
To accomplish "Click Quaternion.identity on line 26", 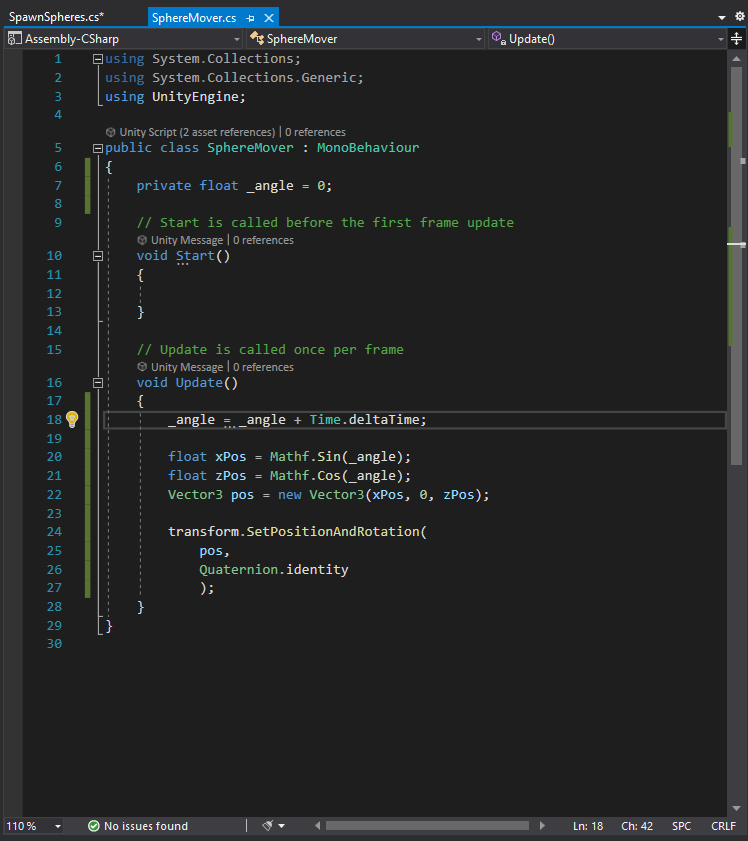I will tap(273, 570).
